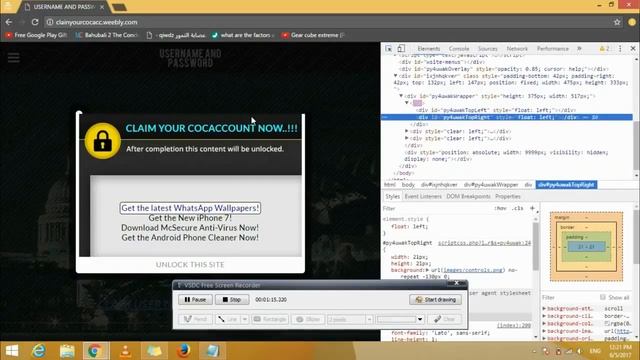
Task: Toggle the DevTools device toolbar
Action: 401,48
